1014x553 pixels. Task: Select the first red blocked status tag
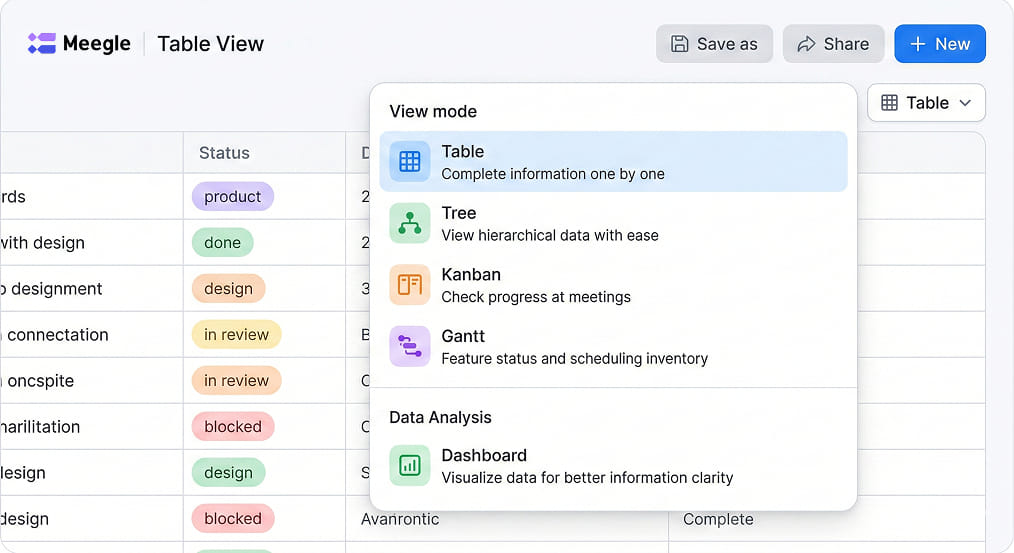tap(232, 427)
